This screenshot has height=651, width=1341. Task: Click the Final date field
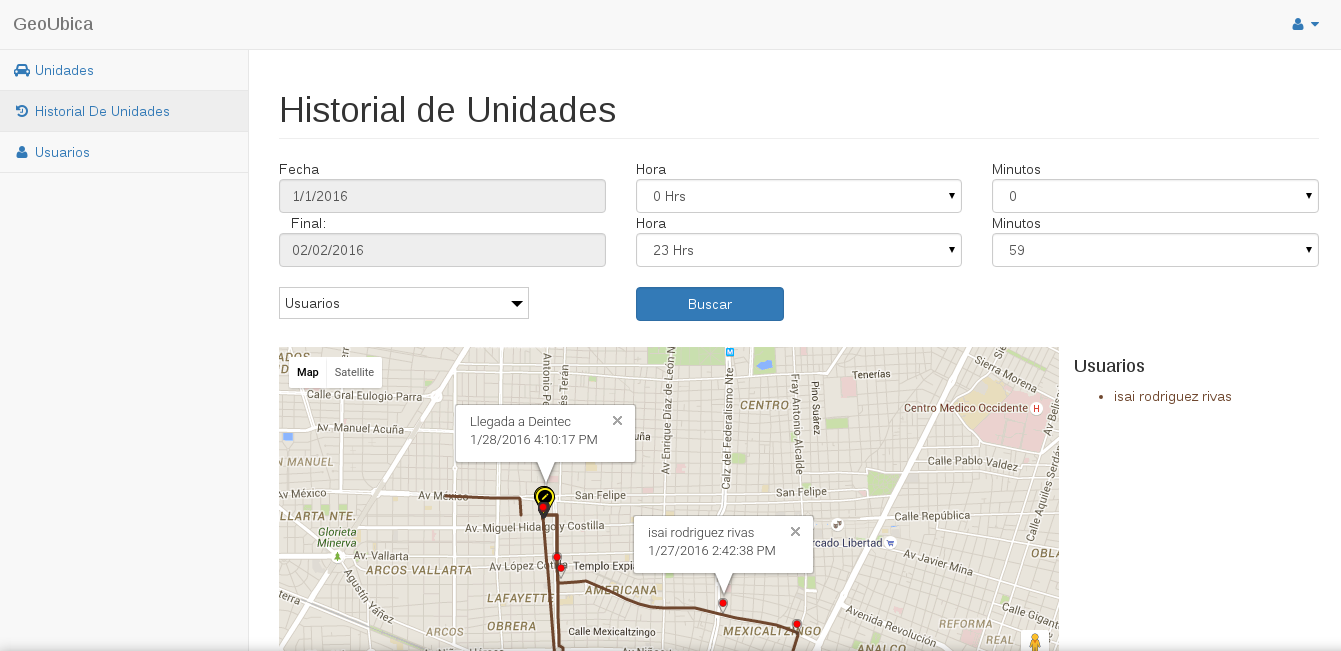tap(442, 250)
